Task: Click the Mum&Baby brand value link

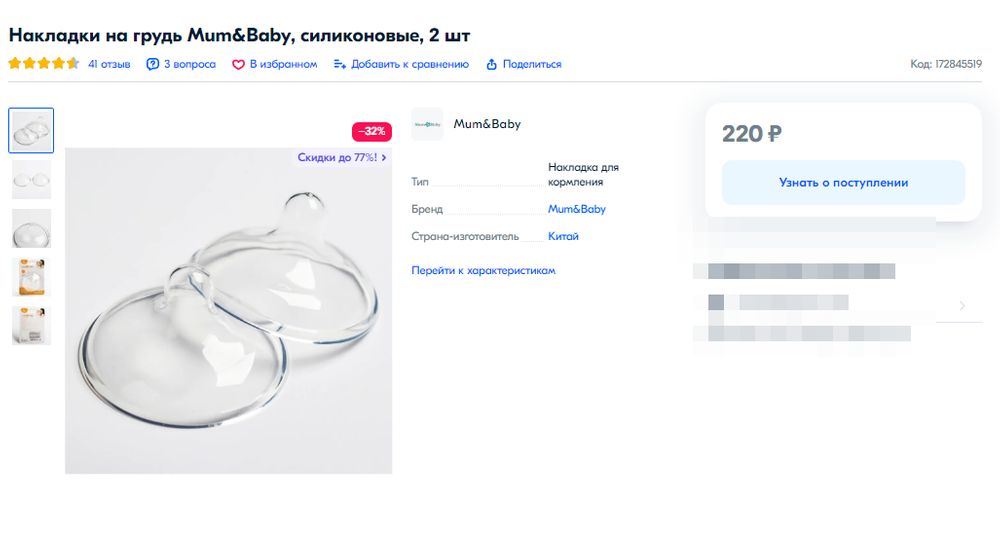Action: [577, 210]
